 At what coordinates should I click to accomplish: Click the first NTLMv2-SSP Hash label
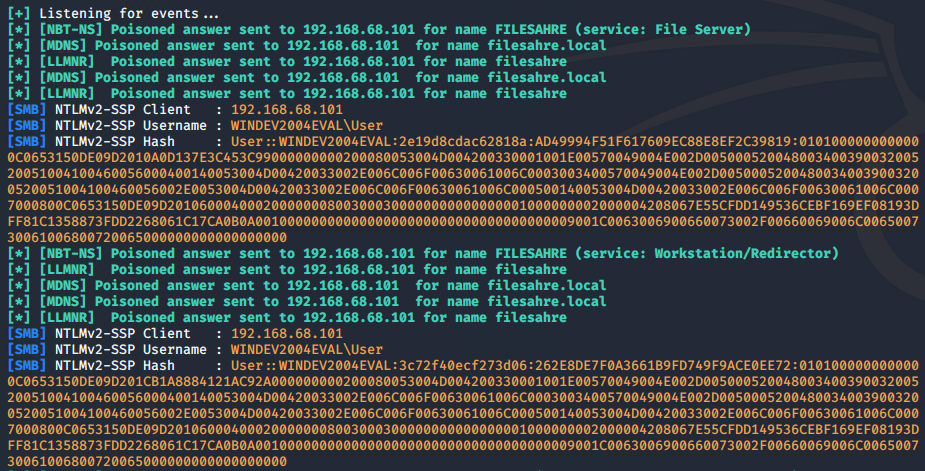tap(115, 142)
